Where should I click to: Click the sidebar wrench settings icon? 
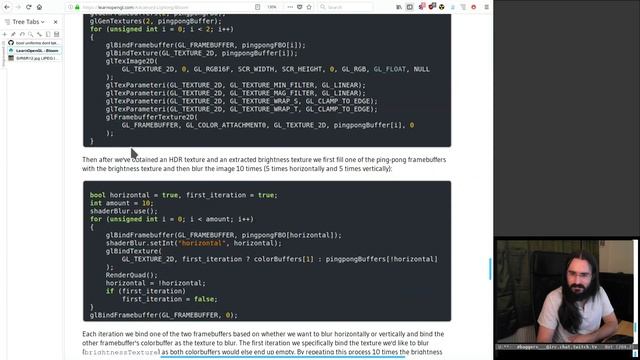coord(39,34)
